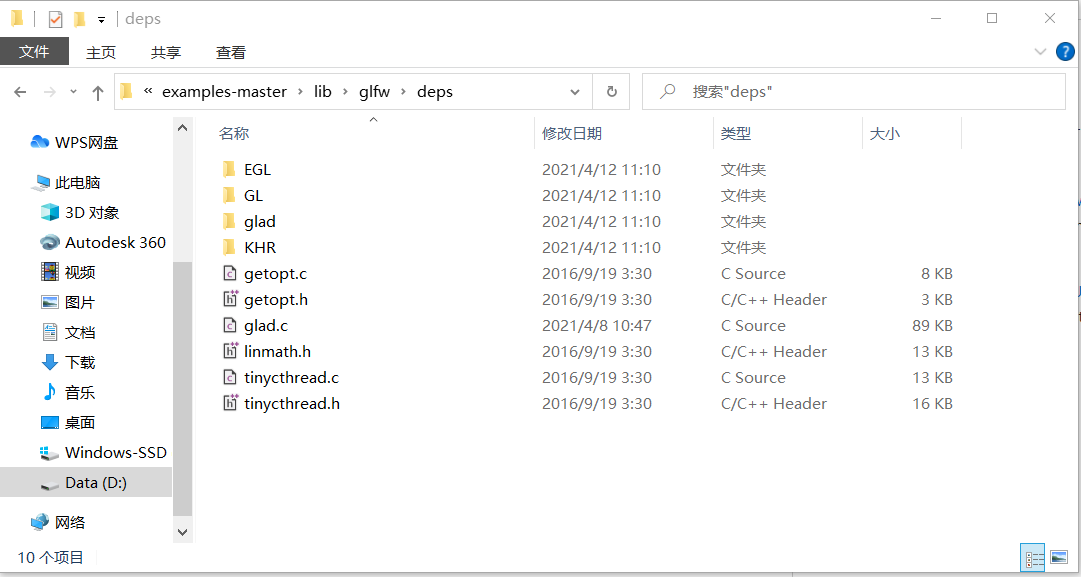Expand the ribbon with the chevron
Image resolution: width=1081 pixels, height=577 pixels.
[1040, 52]
